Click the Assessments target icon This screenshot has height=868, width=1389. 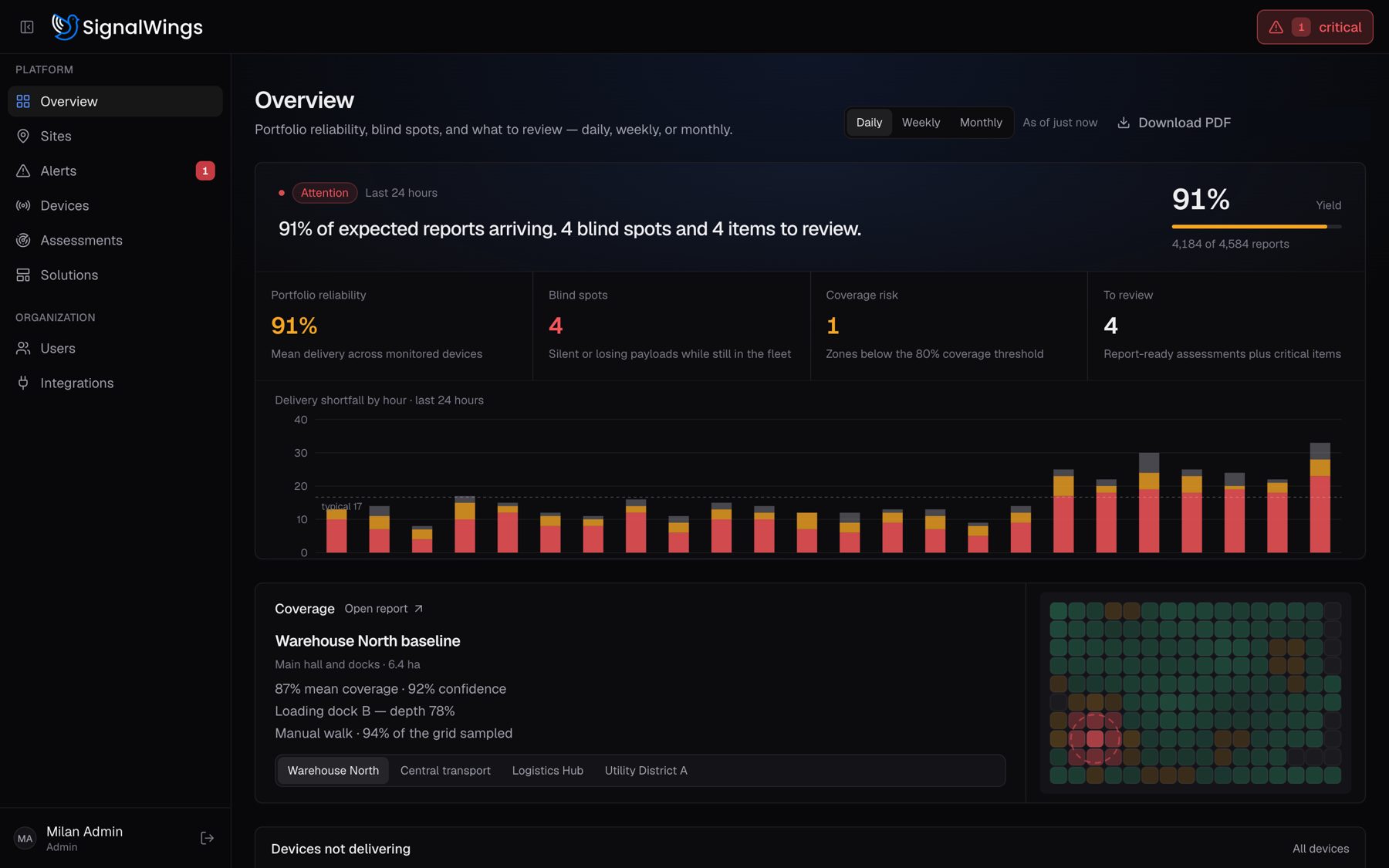tap(23, 240)
